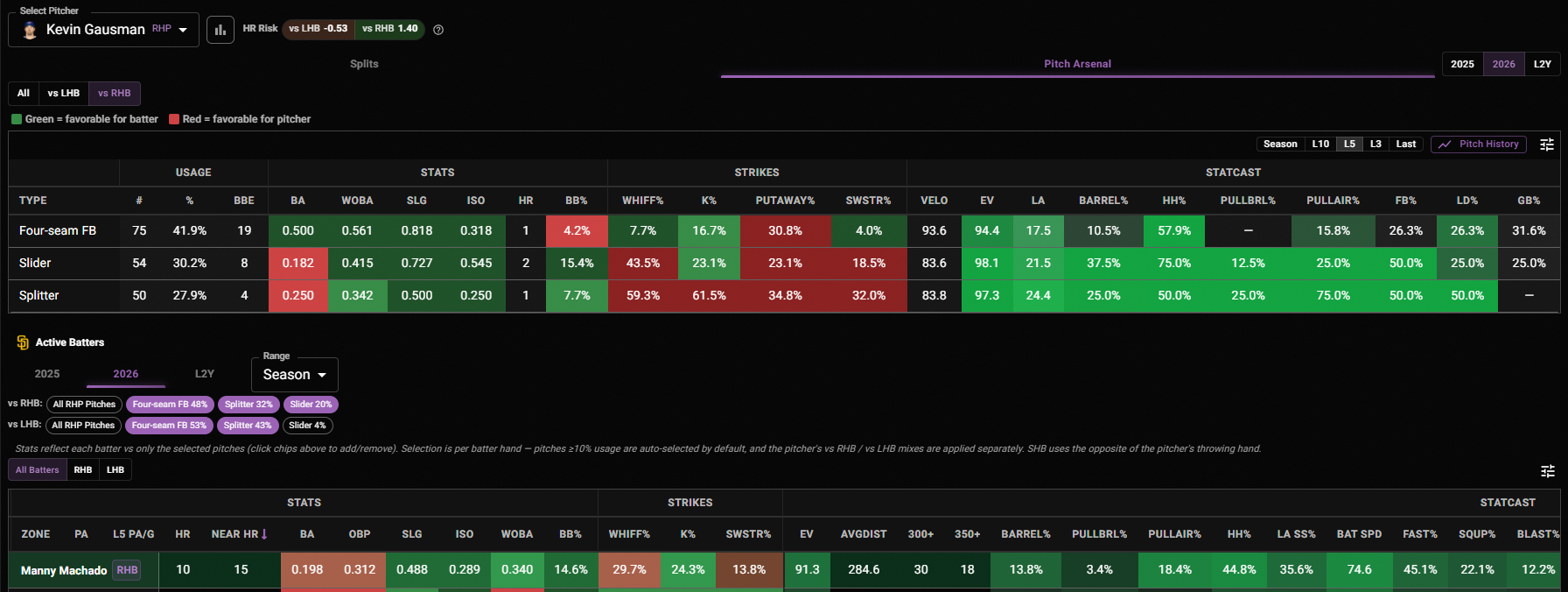Click Kevin Gausman player avatar
The width and height of the screenshot is (1568, 592).
coord(30,31)
